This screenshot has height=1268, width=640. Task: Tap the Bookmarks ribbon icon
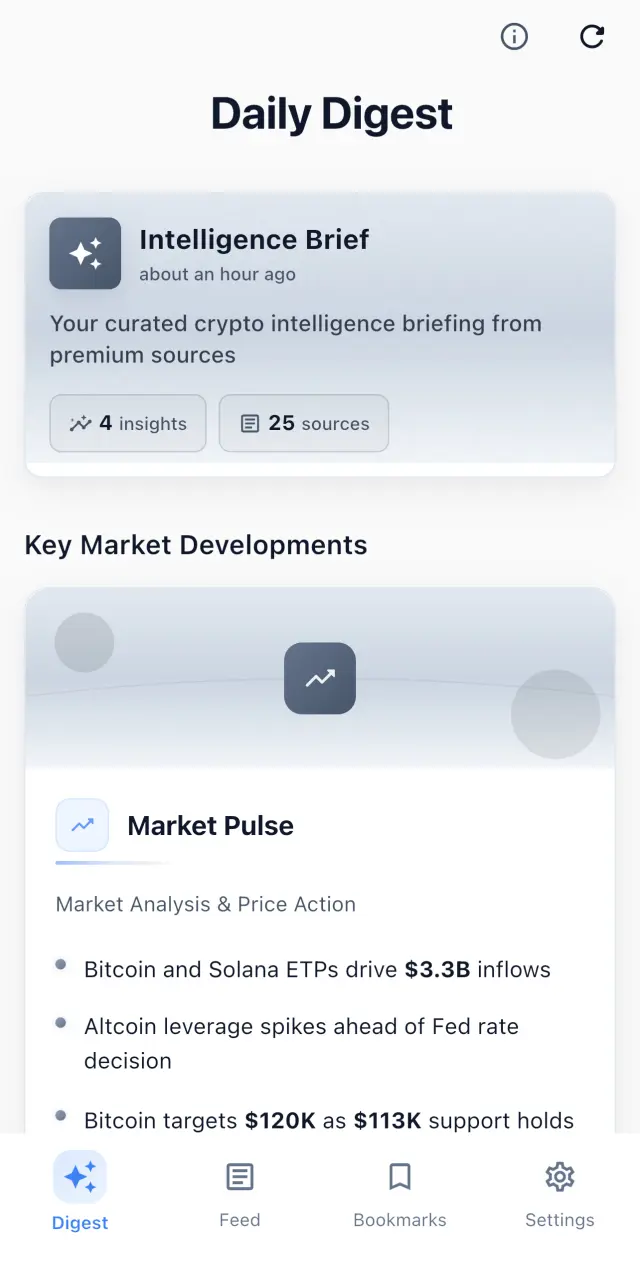[x=399, y=1176]
